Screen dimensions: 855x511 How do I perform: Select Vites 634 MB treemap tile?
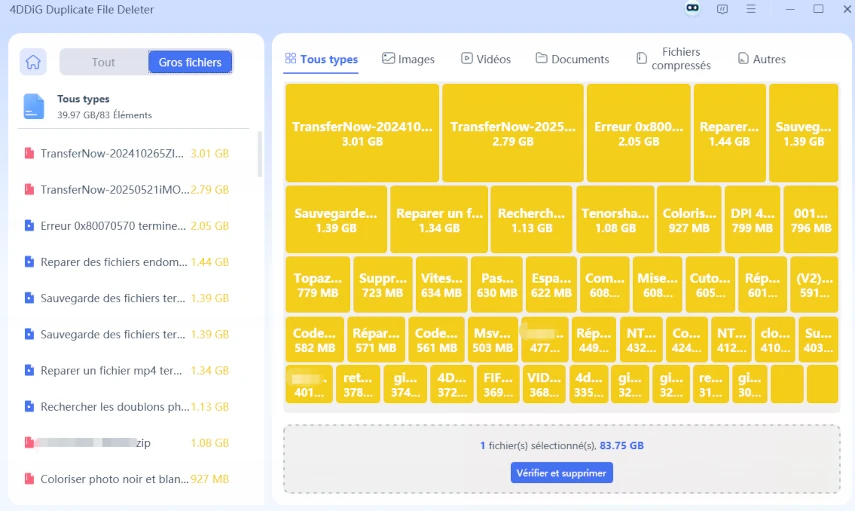coord(442,285)
